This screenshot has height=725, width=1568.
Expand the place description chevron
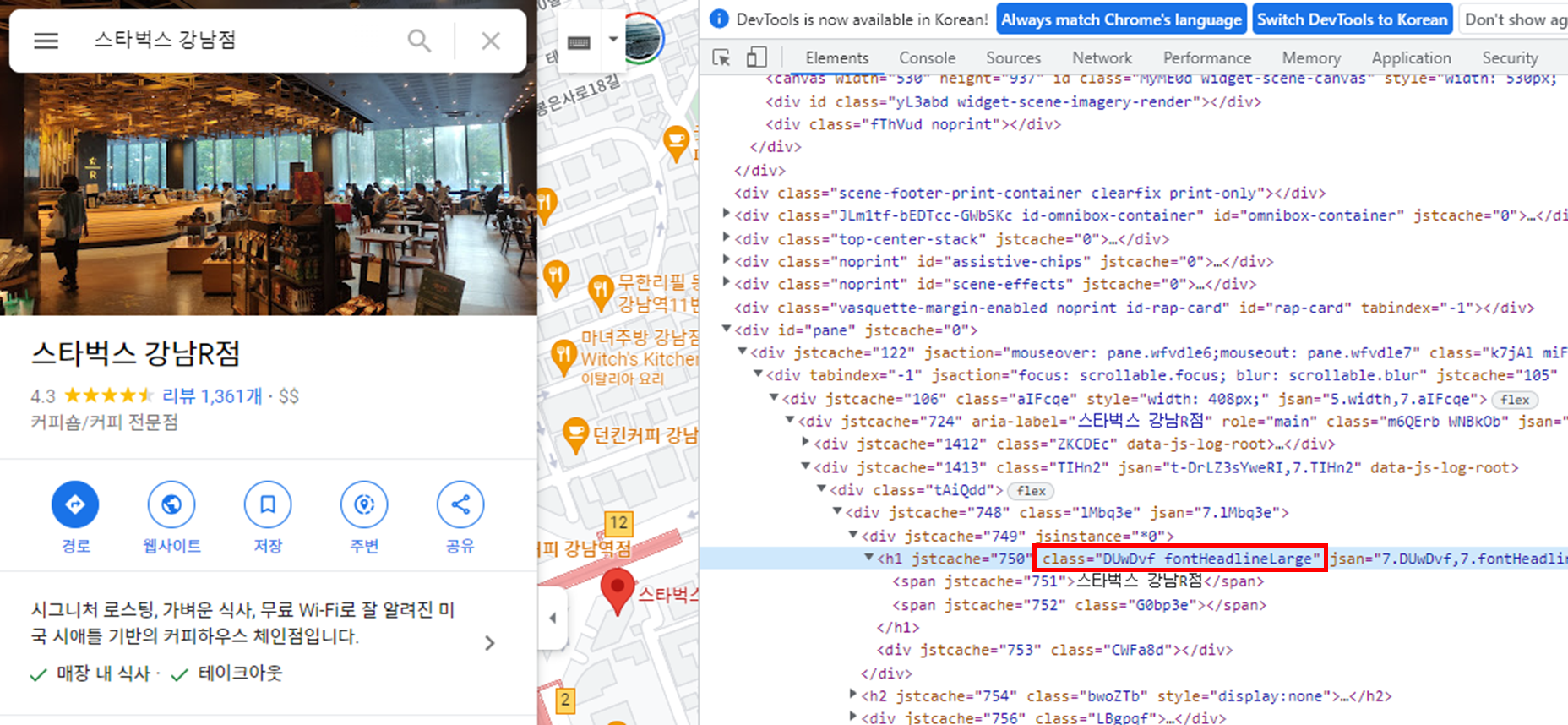click(490, 643)
